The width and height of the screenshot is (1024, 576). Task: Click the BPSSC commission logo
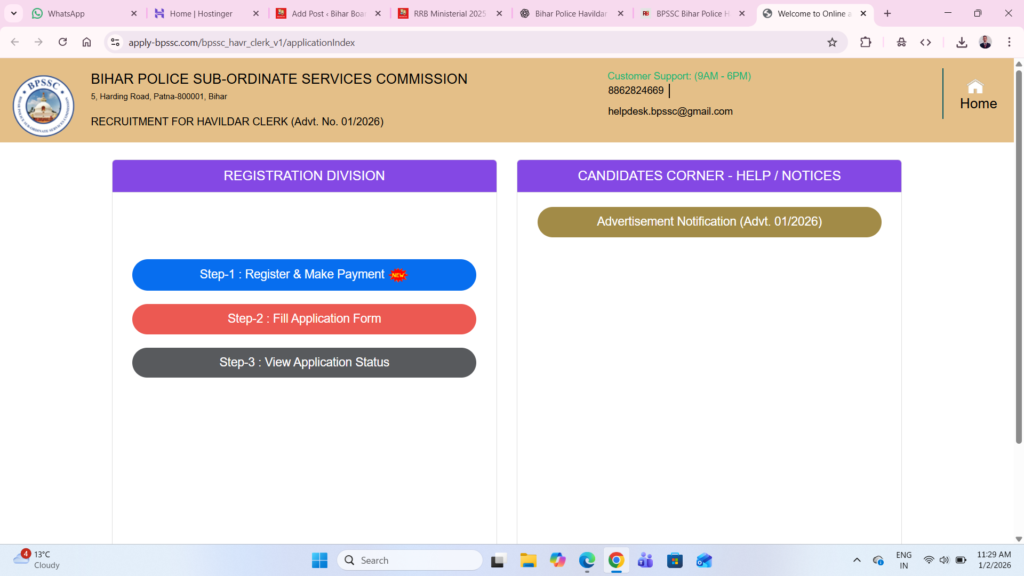43,102
